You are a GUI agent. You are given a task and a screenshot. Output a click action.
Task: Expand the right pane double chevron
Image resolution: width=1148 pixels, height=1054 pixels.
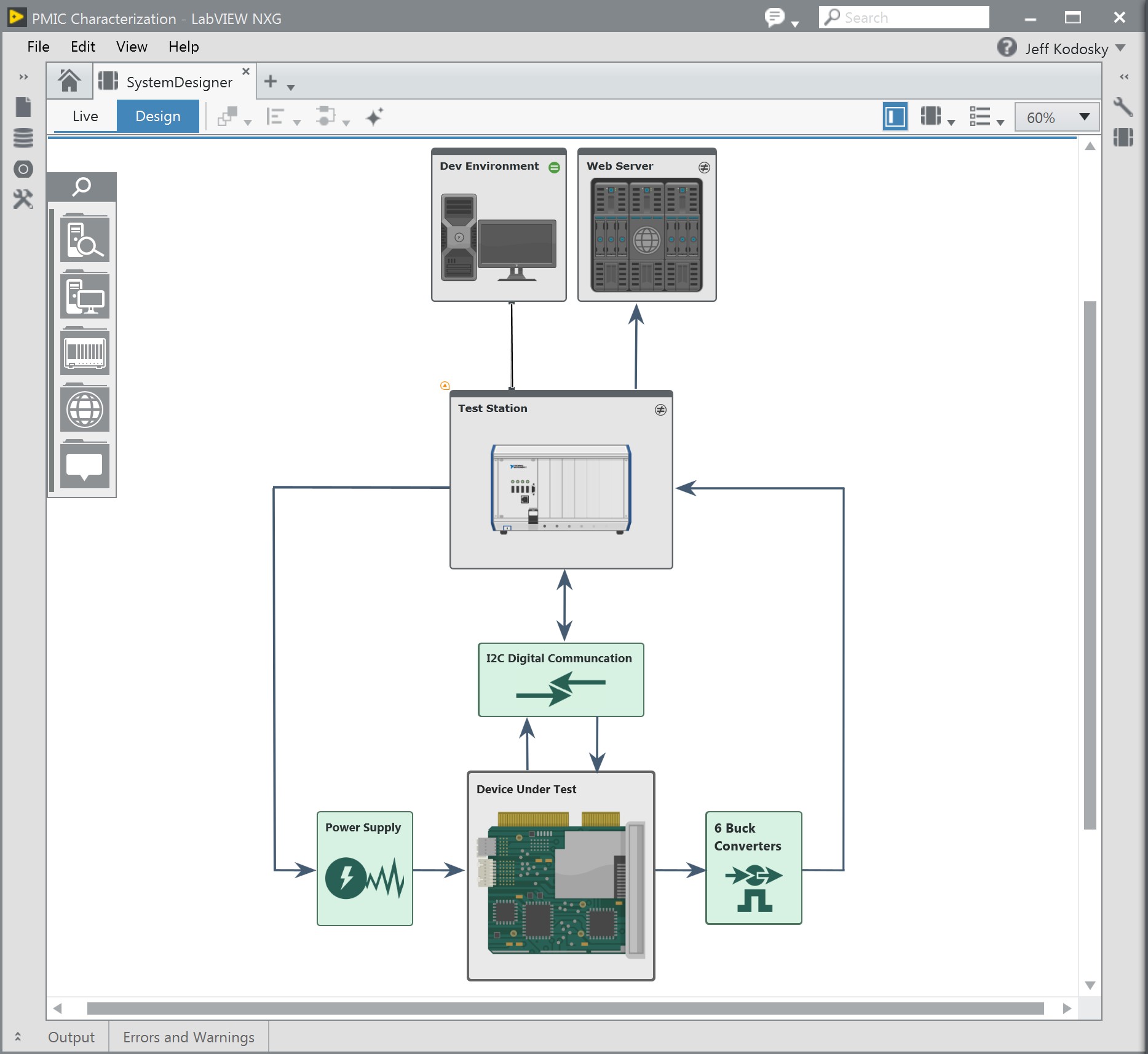point(1124,77)
